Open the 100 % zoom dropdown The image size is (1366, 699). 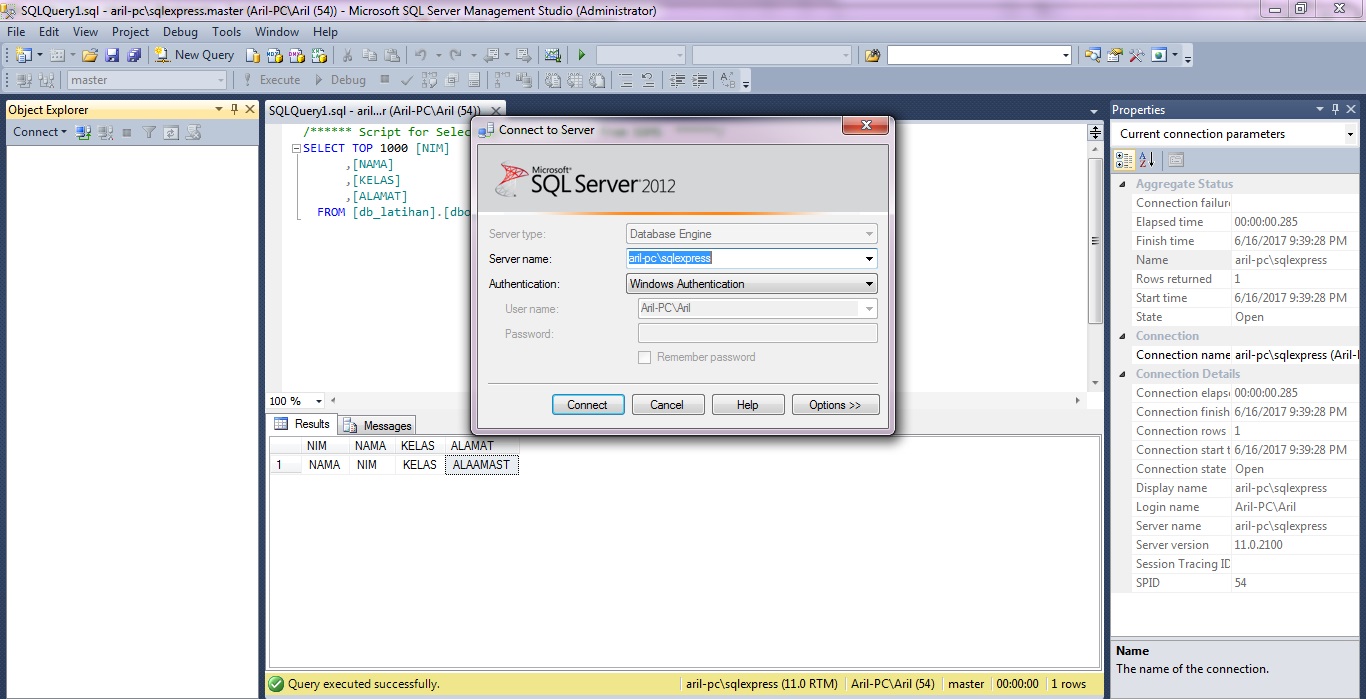click(319, 401)
